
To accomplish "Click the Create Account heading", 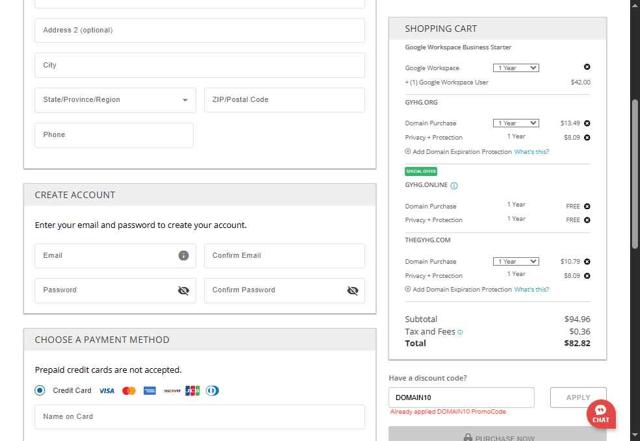I will pyautogui.click(x=75, y=195).
